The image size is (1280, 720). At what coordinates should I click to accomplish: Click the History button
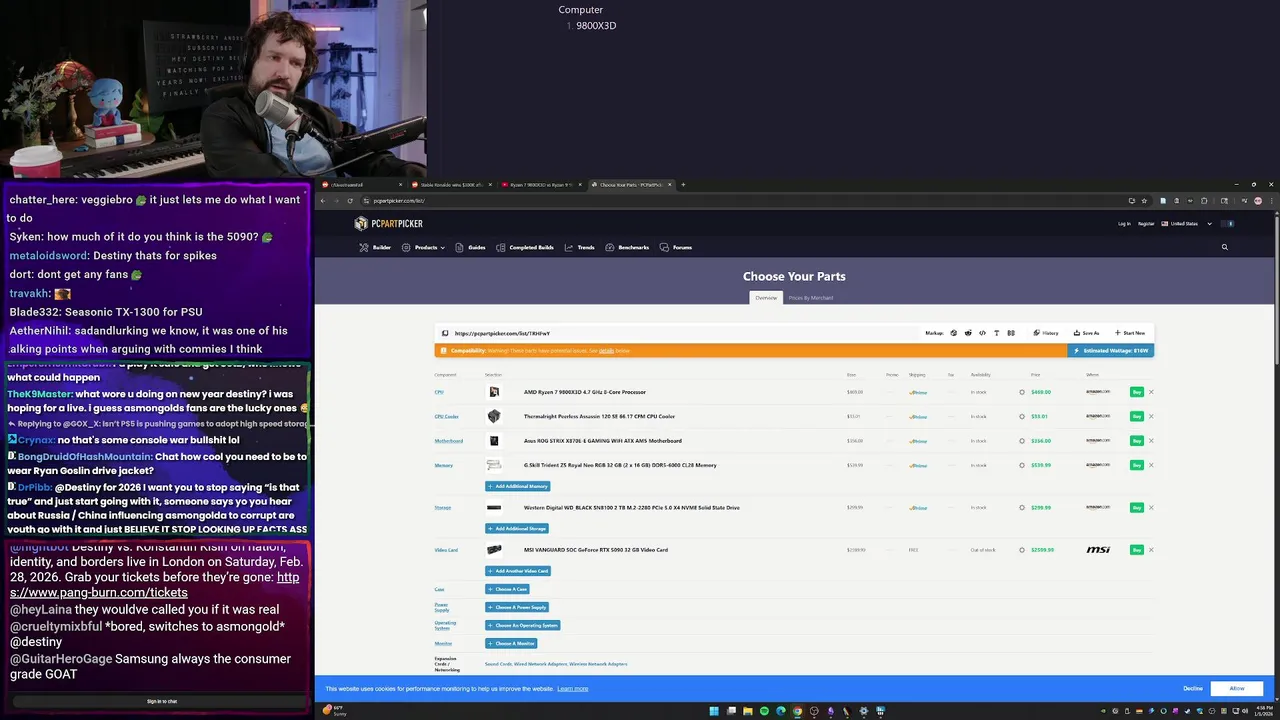[x=1046, y=333]
